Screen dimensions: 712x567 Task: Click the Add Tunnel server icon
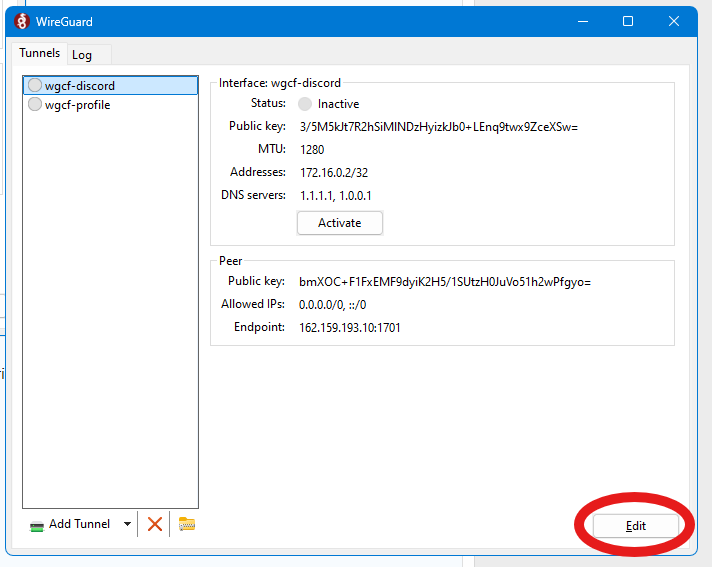(x=36, y=526)
